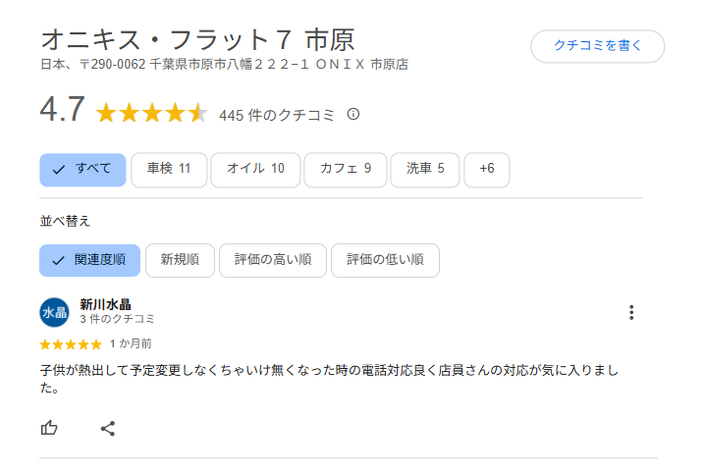Viewport: 704px width, 472px height.
Task: Sort reviews by 関連度順
Action: (x=89, y=261)
